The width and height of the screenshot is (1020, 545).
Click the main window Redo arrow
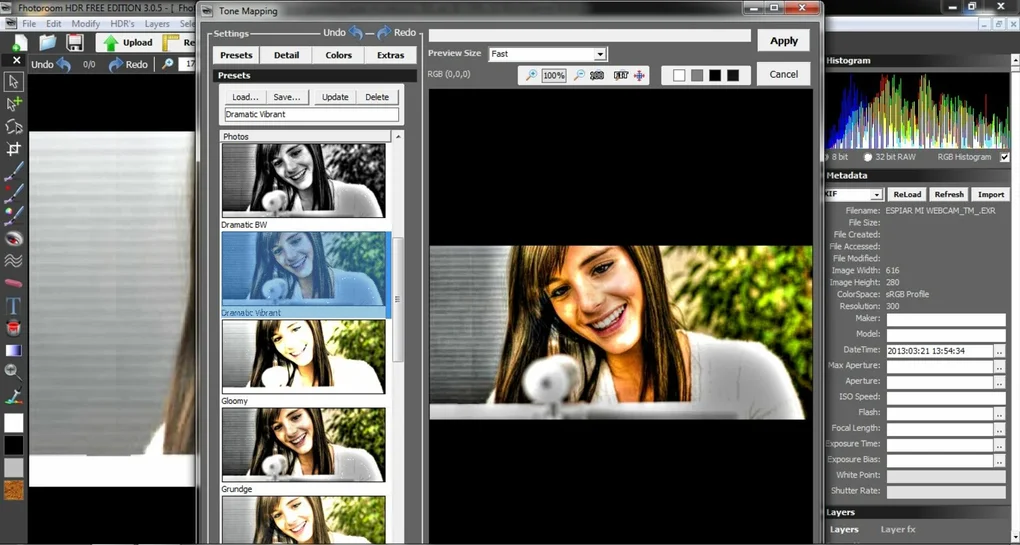pyautogui.click(x=116, y=64)
